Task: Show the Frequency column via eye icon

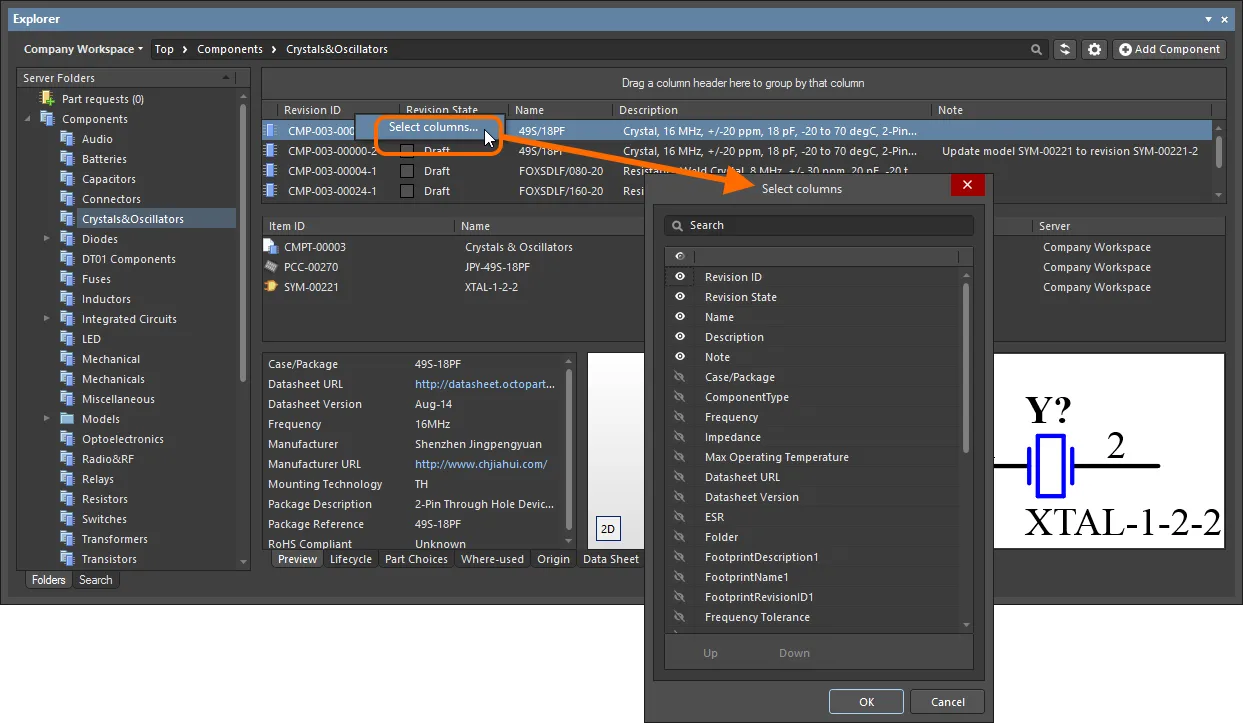Action: 680,417
